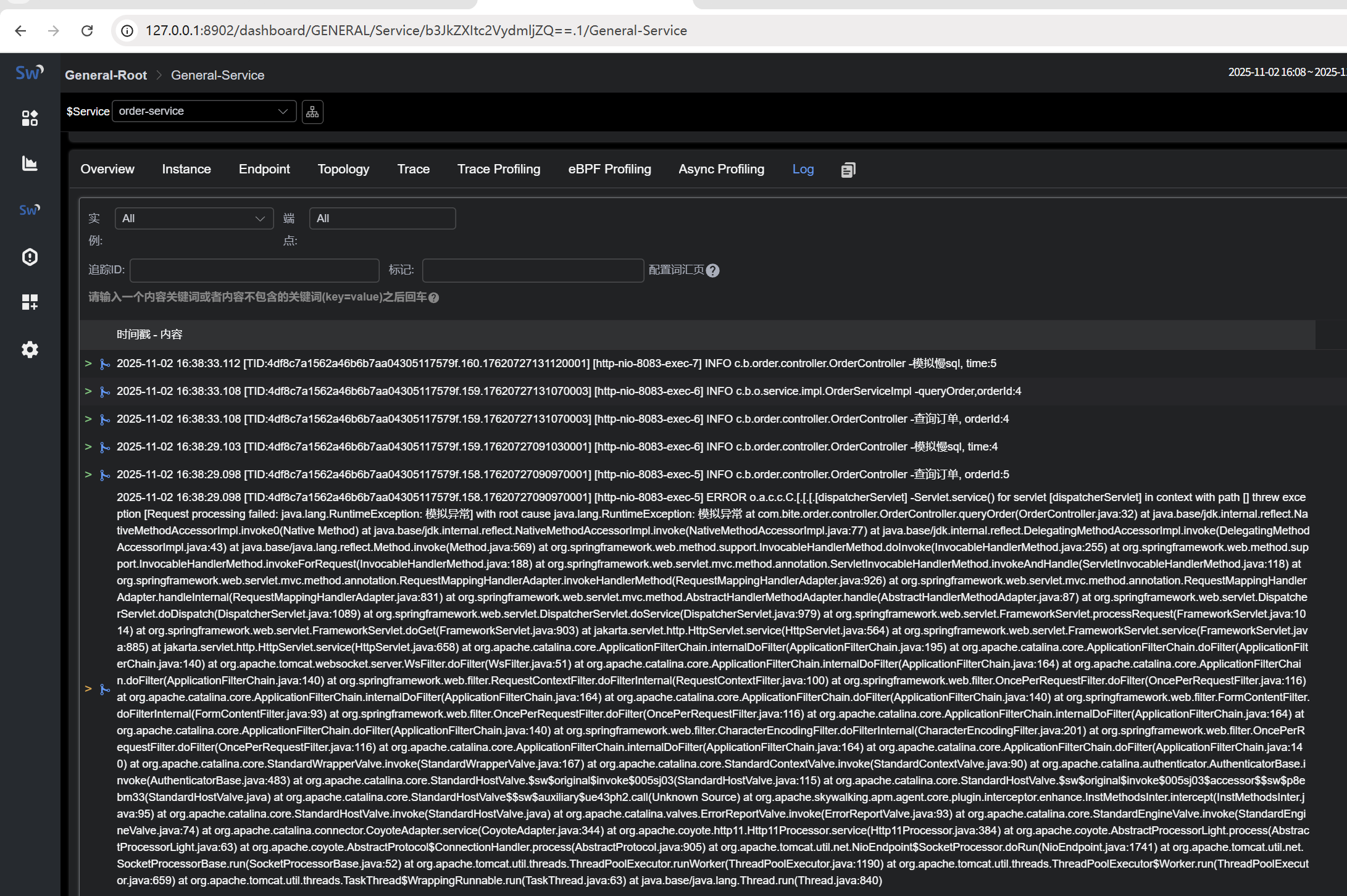Screen dimensions: 1347x896
Task: Click the General-Root breadcrumb link
Action: [106, 75]
